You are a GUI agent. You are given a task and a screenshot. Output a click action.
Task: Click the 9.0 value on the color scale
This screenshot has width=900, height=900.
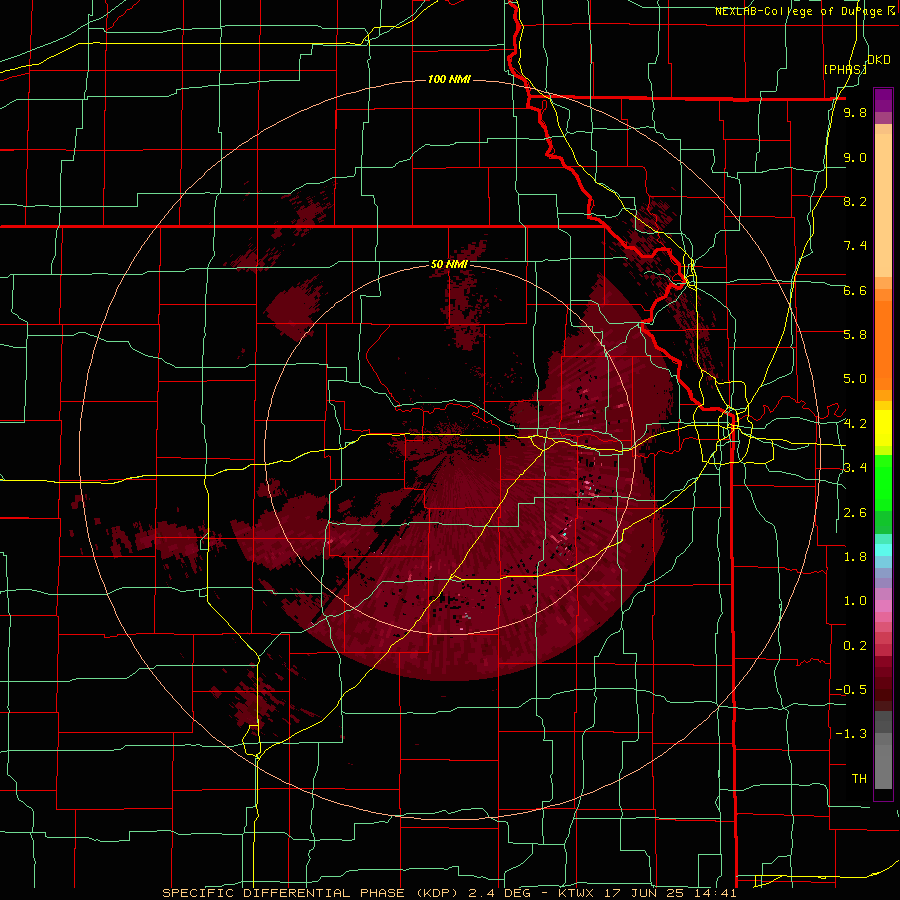pyautogui.click(x=855, y=158)
